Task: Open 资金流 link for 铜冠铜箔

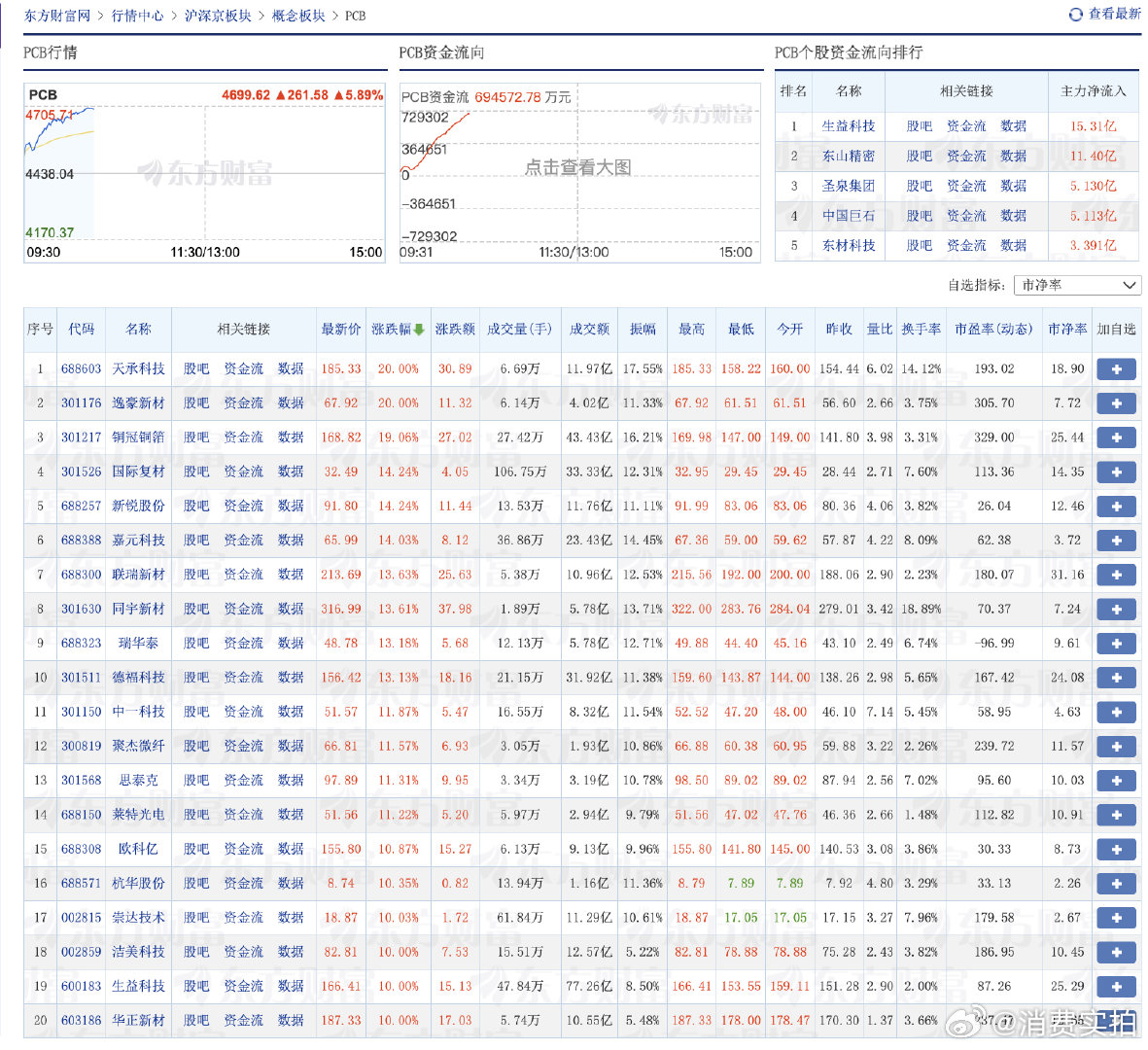Action: point(243,437)
